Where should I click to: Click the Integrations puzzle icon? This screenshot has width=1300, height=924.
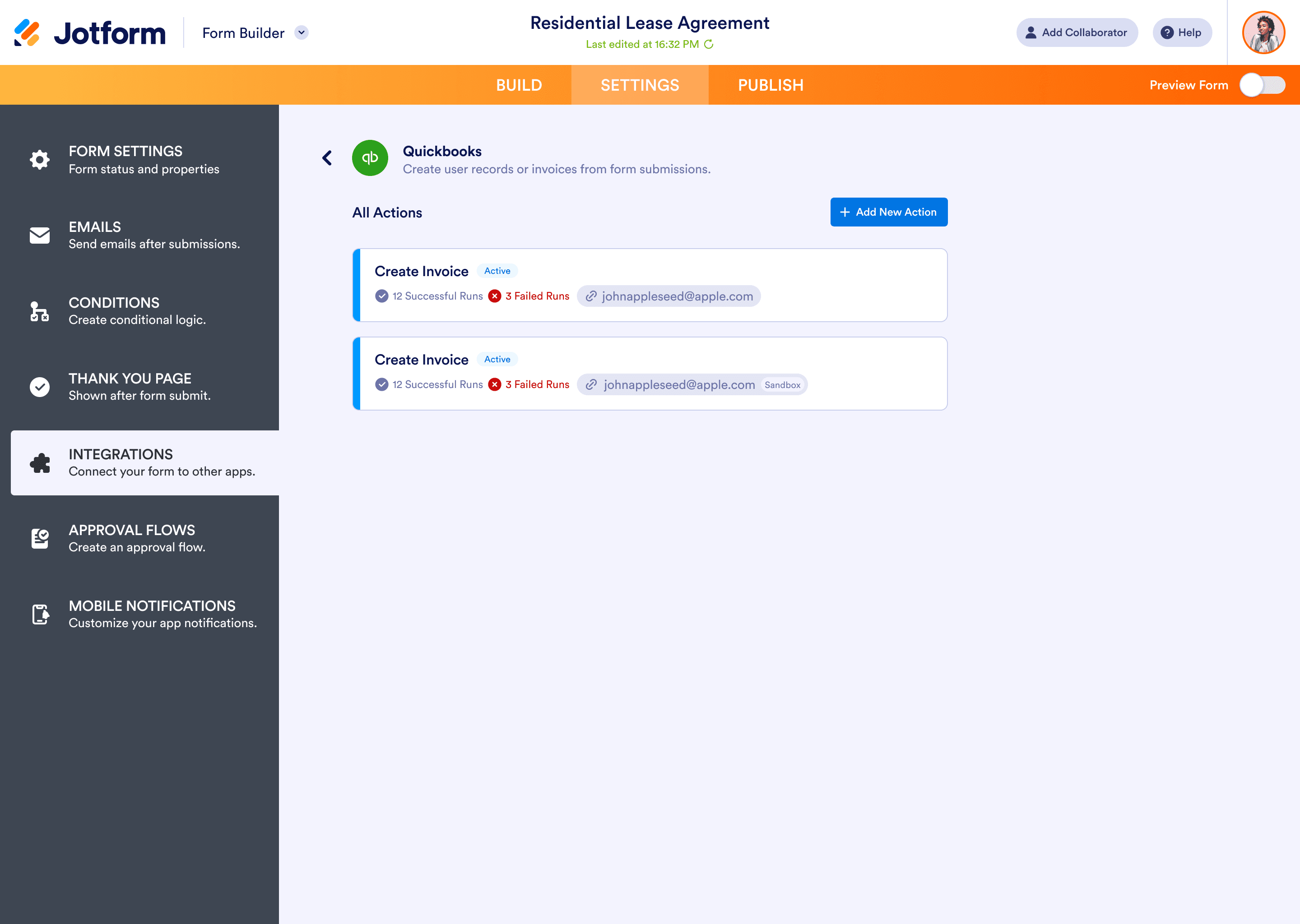tap(39, 463)
